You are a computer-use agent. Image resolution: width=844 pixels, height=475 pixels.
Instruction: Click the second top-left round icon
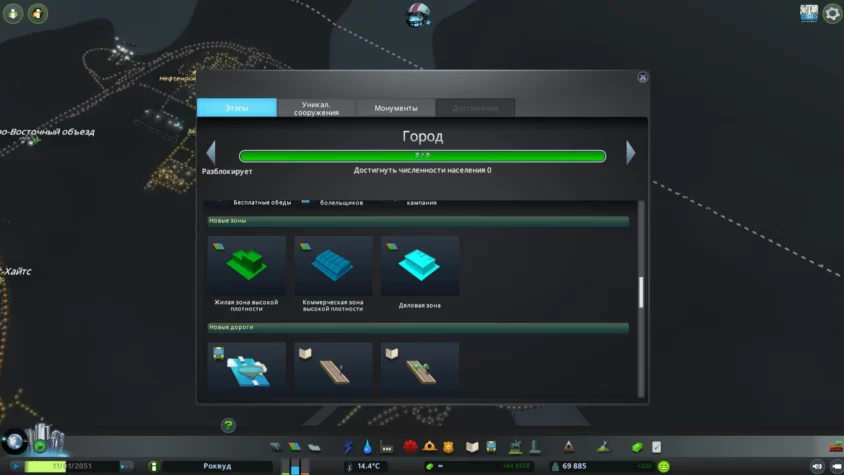tap(38, 13)
